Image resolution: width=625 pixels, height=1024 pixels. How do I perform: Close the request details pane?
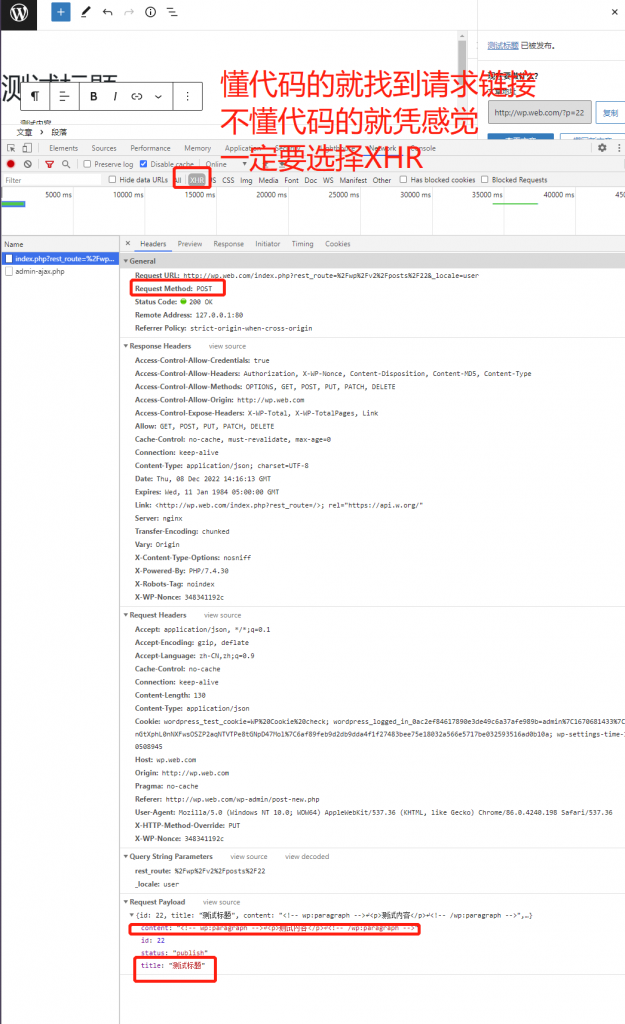coord(127,243)
